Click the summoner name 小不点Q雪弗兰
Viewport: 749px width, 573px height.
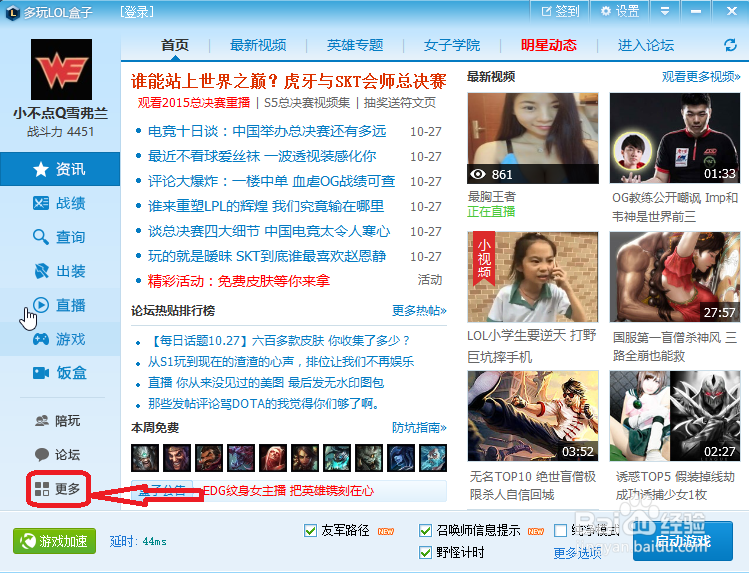61,113
